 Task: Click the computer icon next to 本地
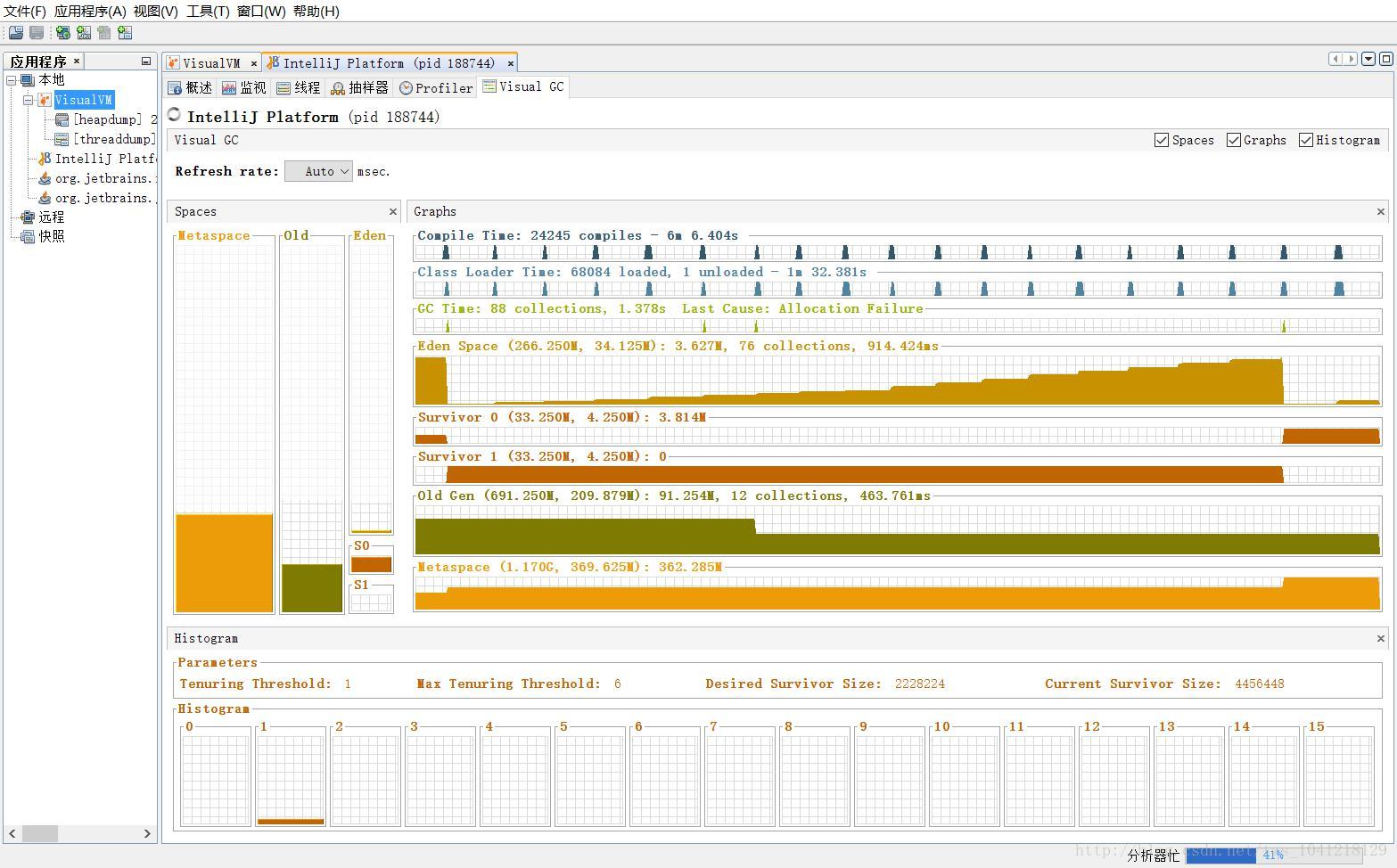coord(28,80)
